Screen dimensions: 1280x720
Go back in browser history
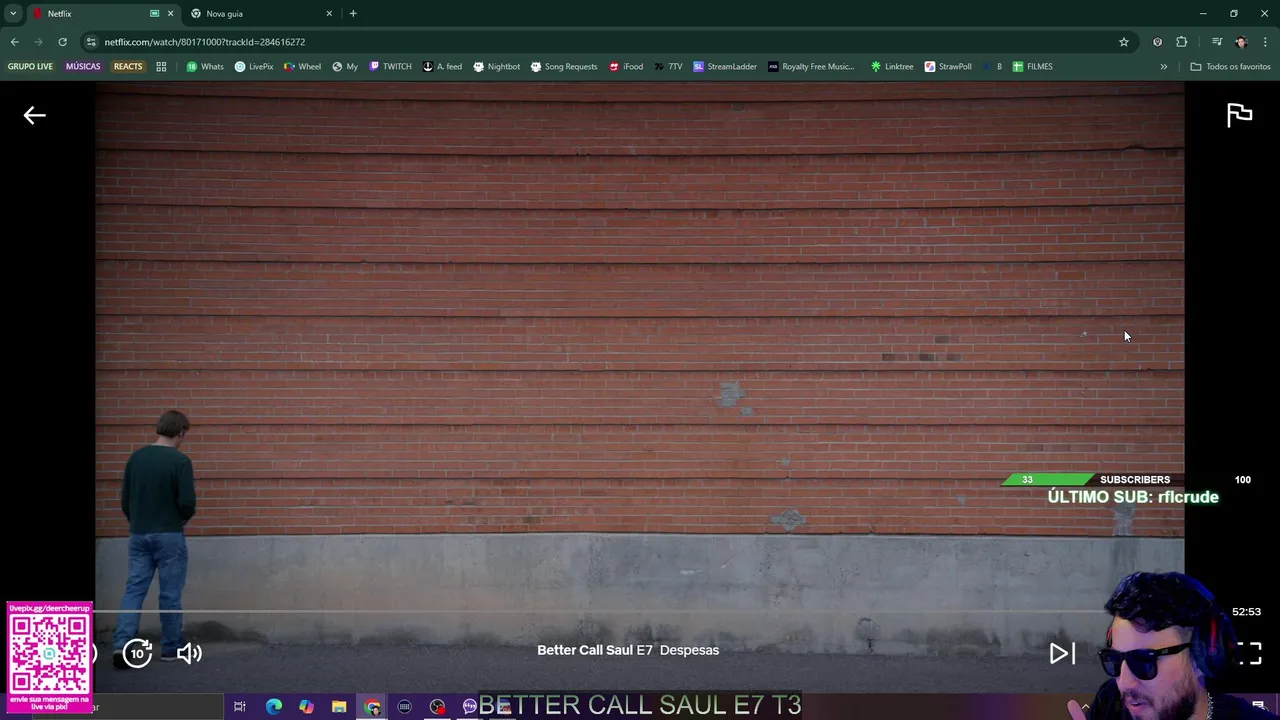(x=15, y=42)
